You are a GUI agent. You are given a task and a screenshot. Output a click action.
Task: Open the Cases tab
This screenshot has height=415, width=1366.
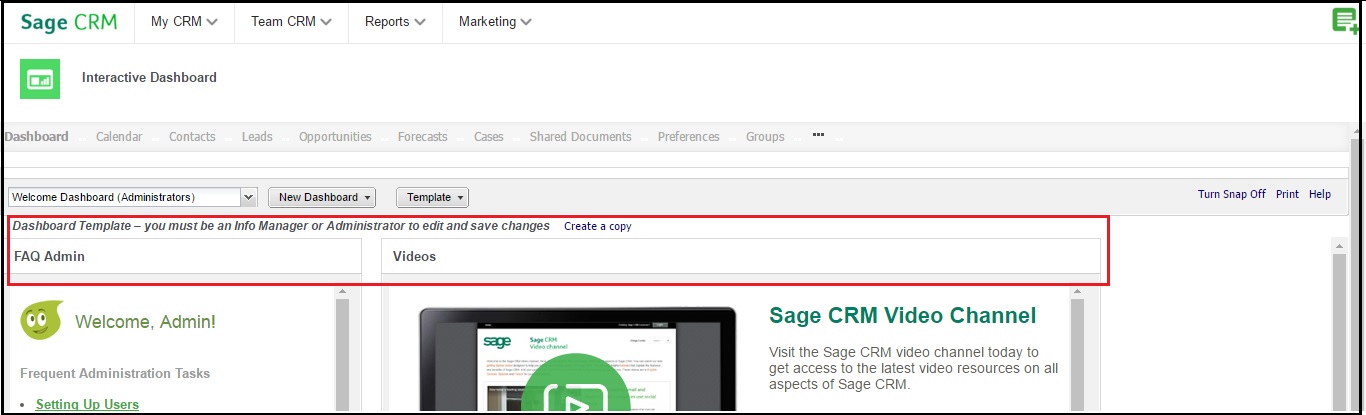click(x=489, y=137)
